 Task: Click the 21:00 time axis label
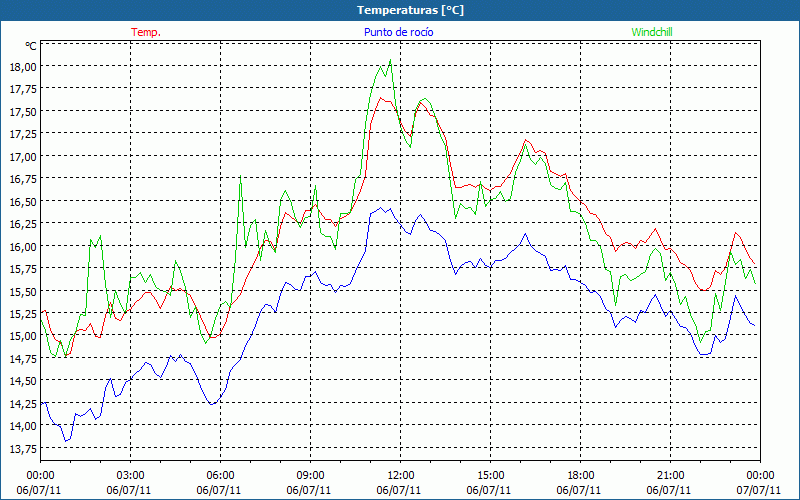point(670,475)
